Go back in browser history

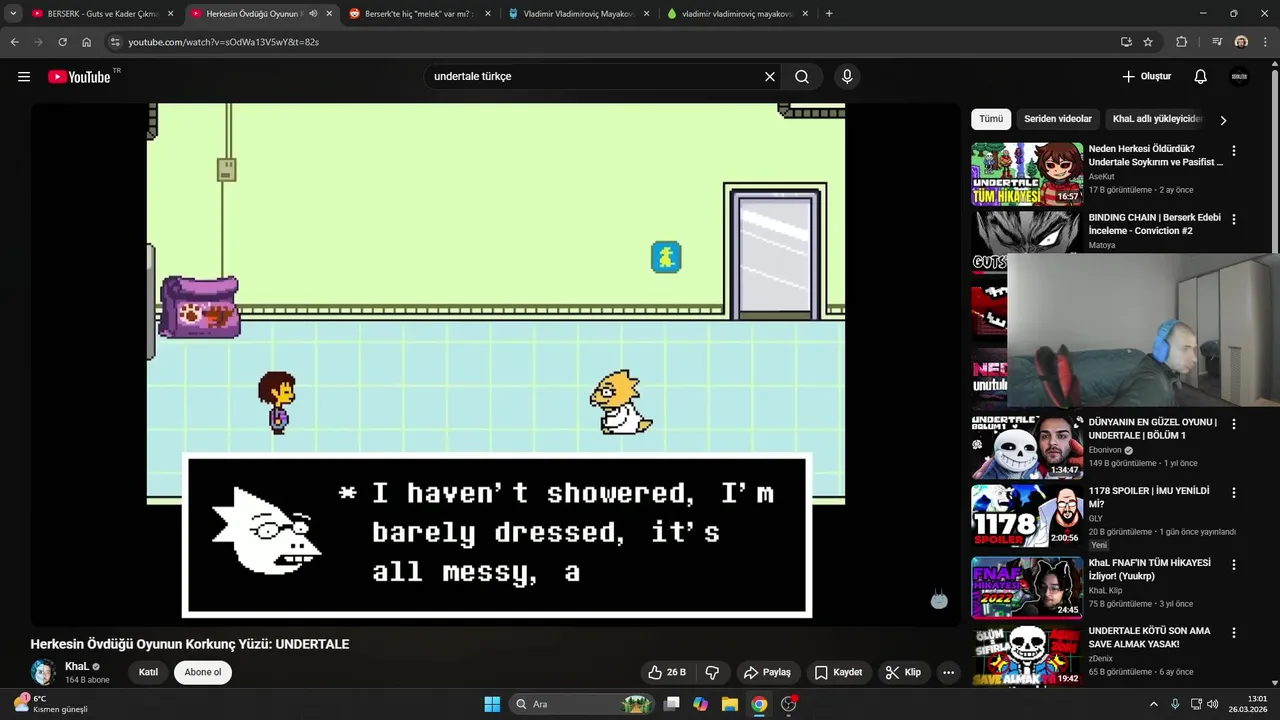(x=14, y=42)
